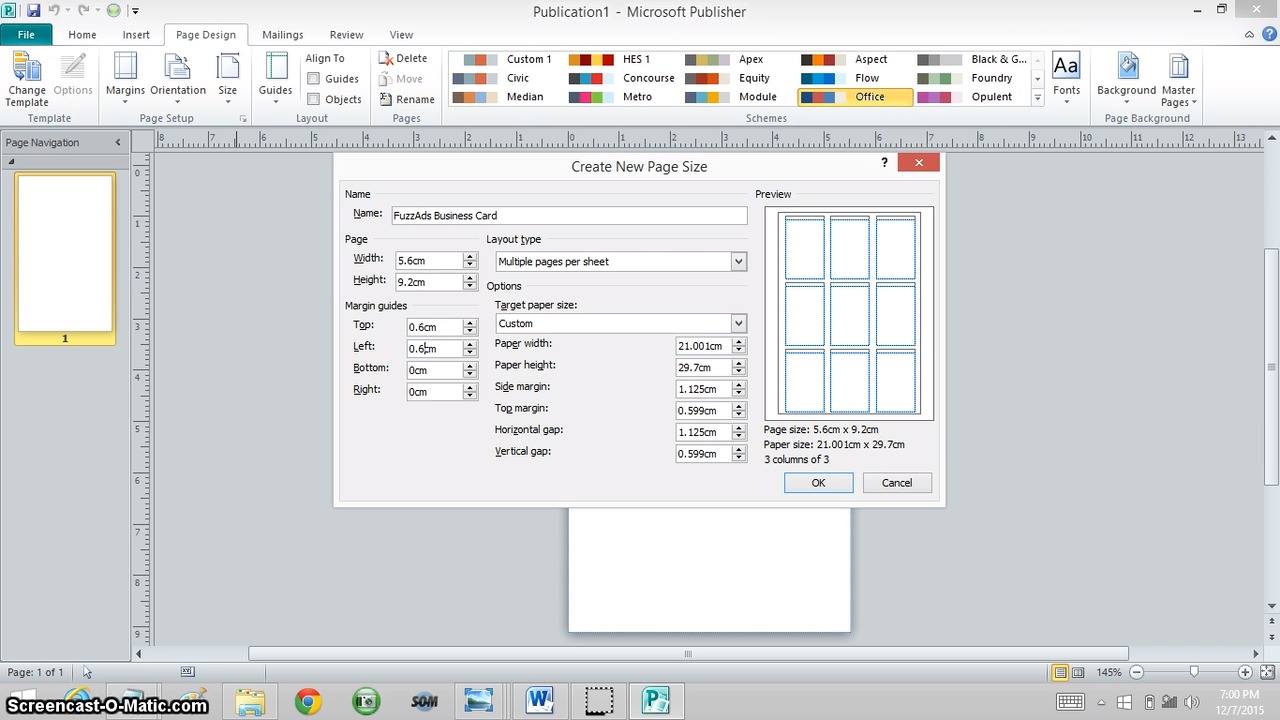Switch to two-page spread view icon
This screenshot has height=720, width=1280.
point(1078,672)
